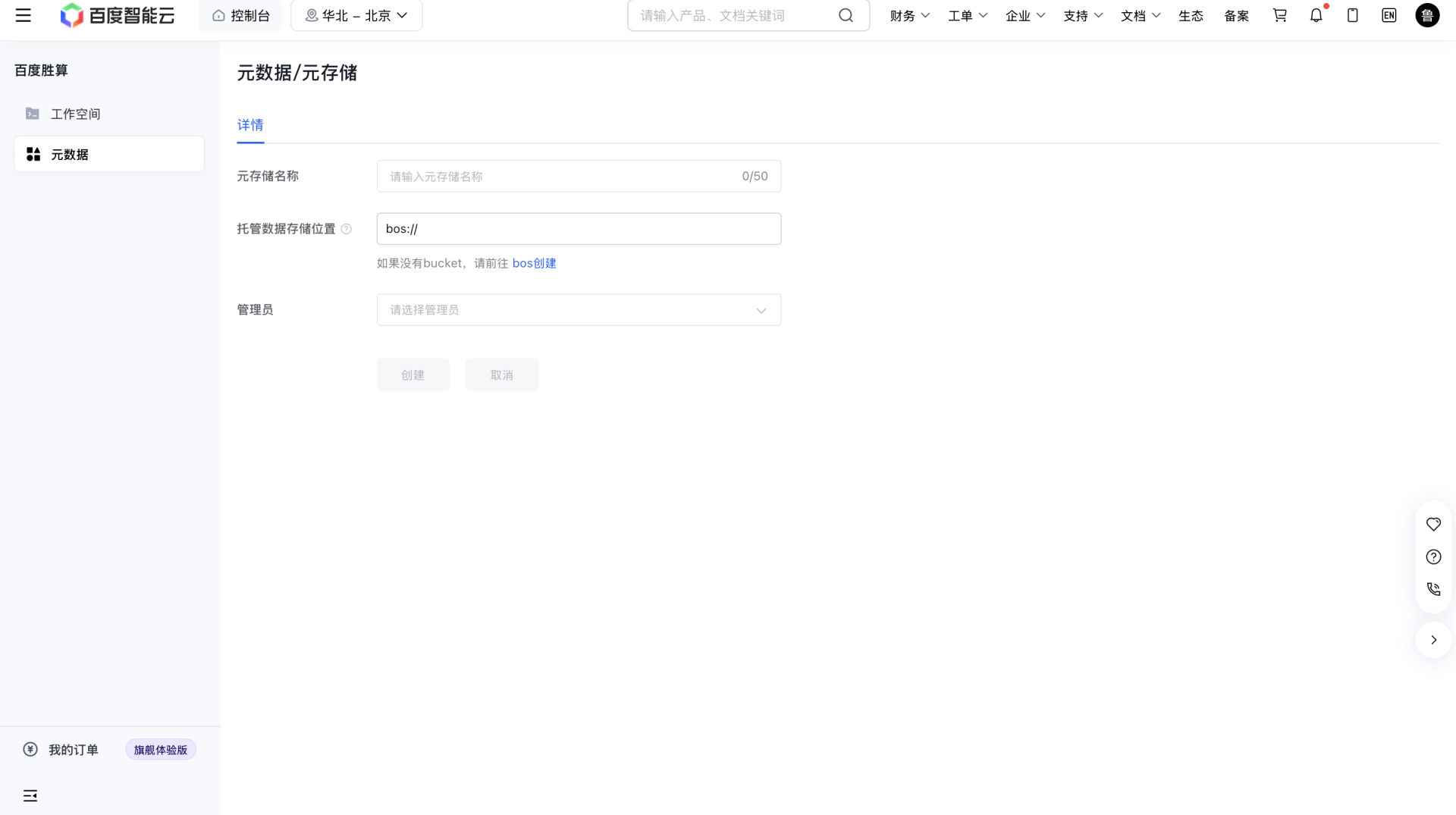The image size is (1456, 815).
Task: Click the Baidu AI Cloud logo
Action: point(118,15)
